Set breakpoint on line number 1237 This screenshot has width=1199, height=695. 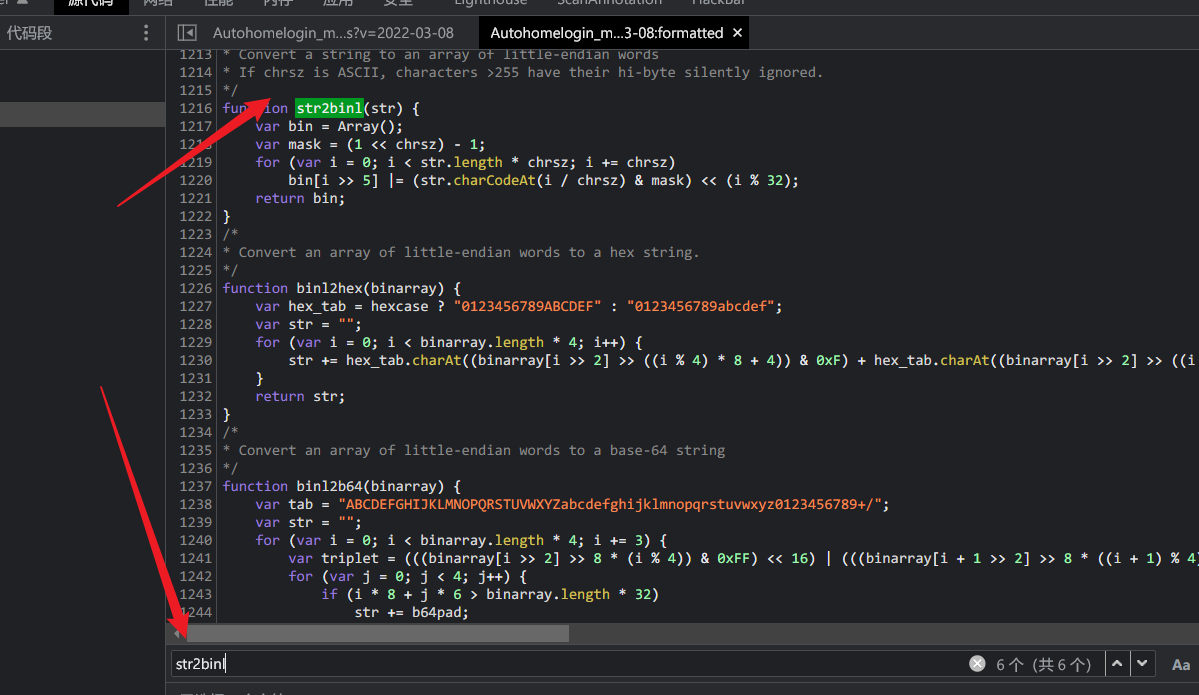point(195,486)
